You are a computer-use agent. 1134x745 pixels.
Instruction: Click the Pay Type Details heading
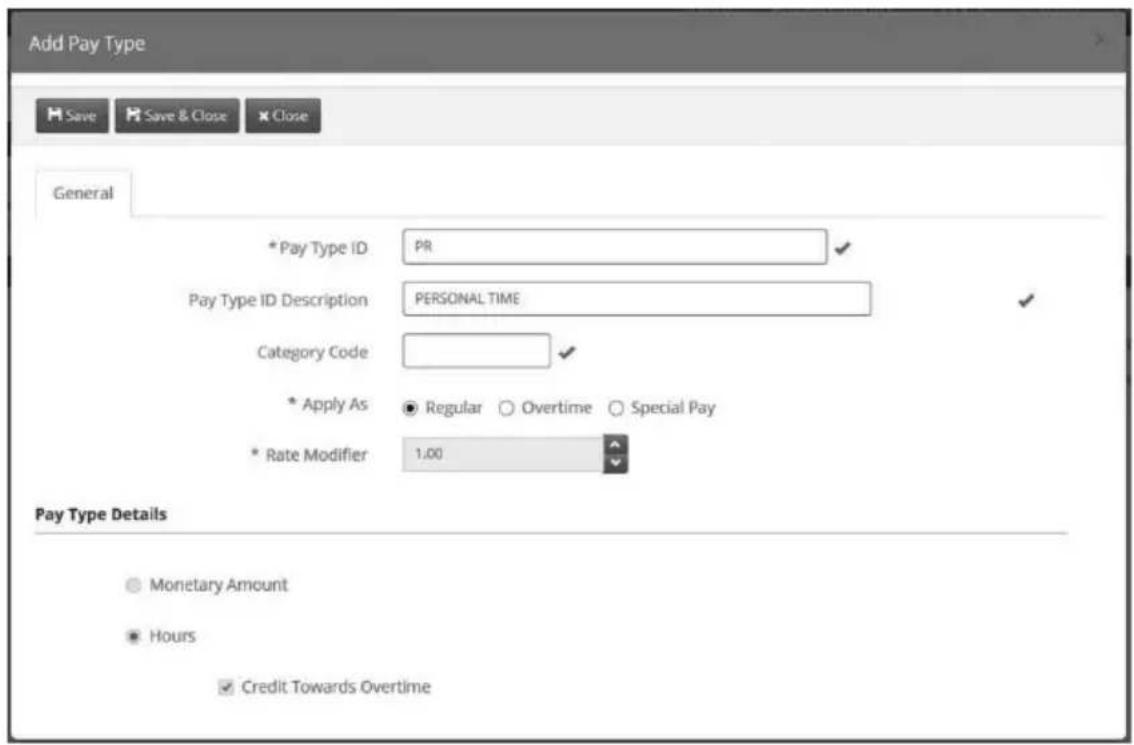coord(101,514)
